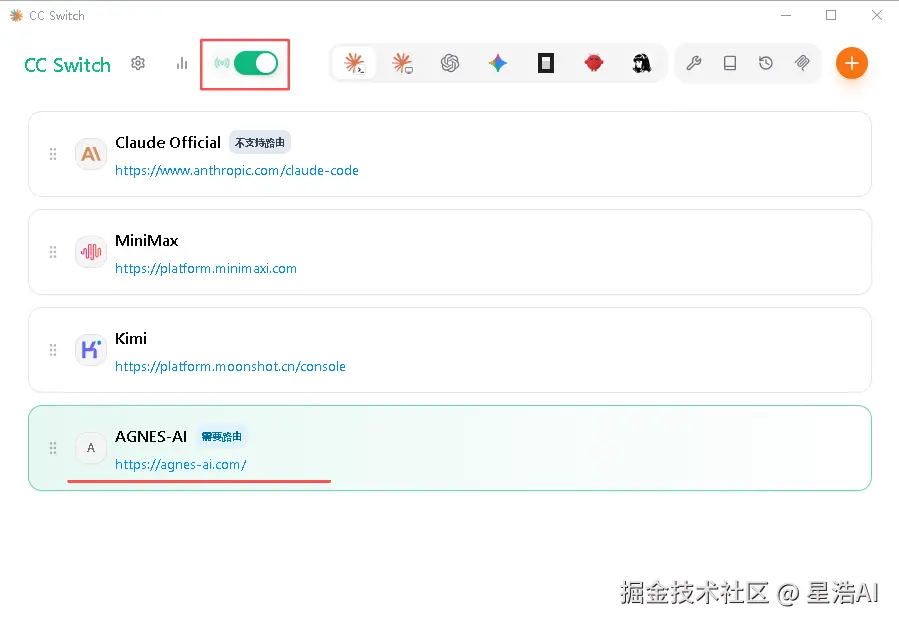Grab the Claude Official drag handle
Image resolution: width=899 pixels, height=626 pixels.
(x=53, y=154)
